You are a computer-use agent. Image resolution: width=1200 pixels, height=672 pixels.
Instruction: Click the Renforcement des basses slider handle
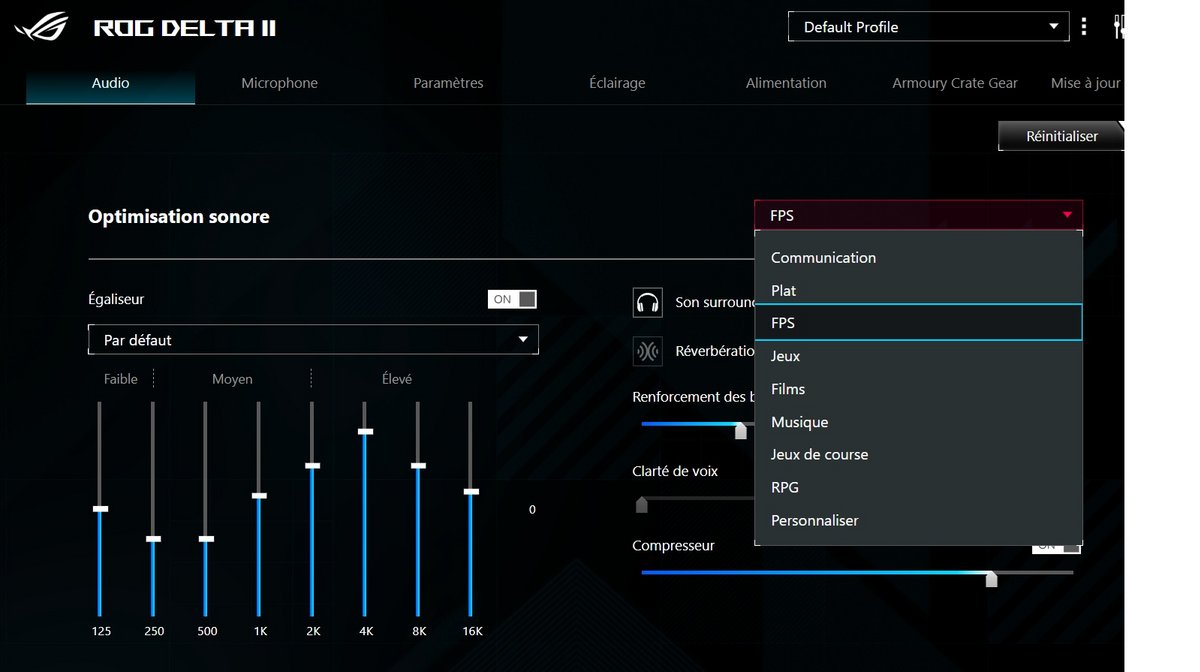coord(741,431)
